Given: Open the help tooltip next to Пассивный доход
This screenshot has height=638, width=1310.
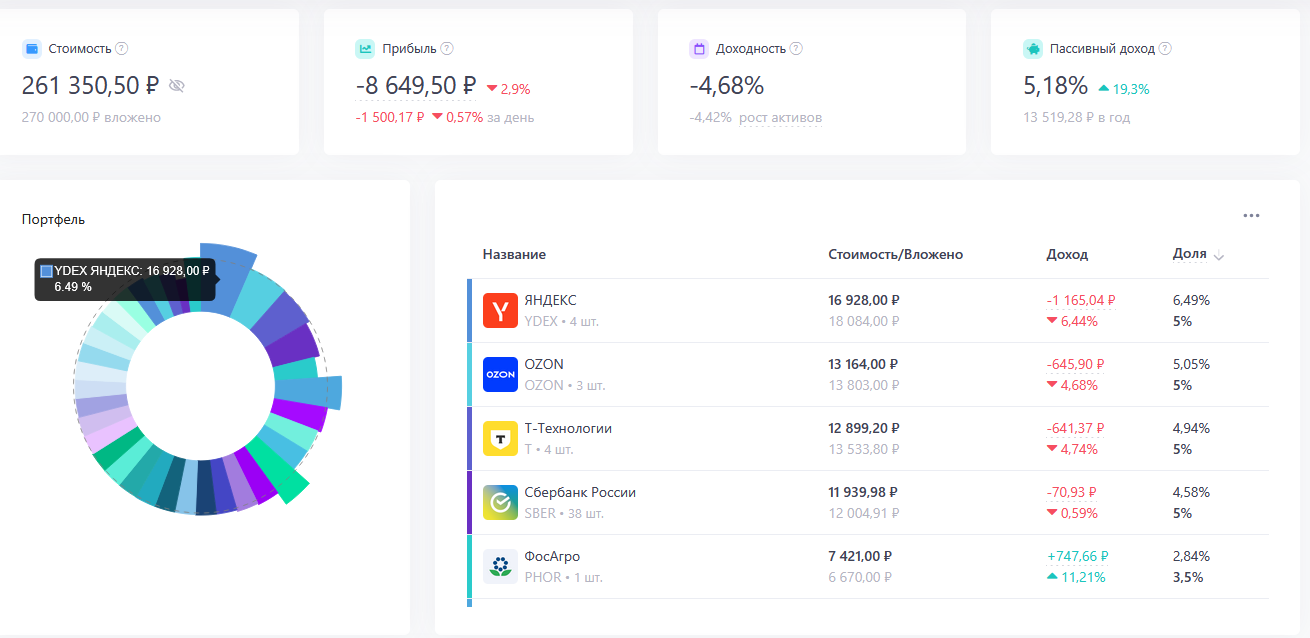Looking at the screenshot, I should tap(1165, 48).
